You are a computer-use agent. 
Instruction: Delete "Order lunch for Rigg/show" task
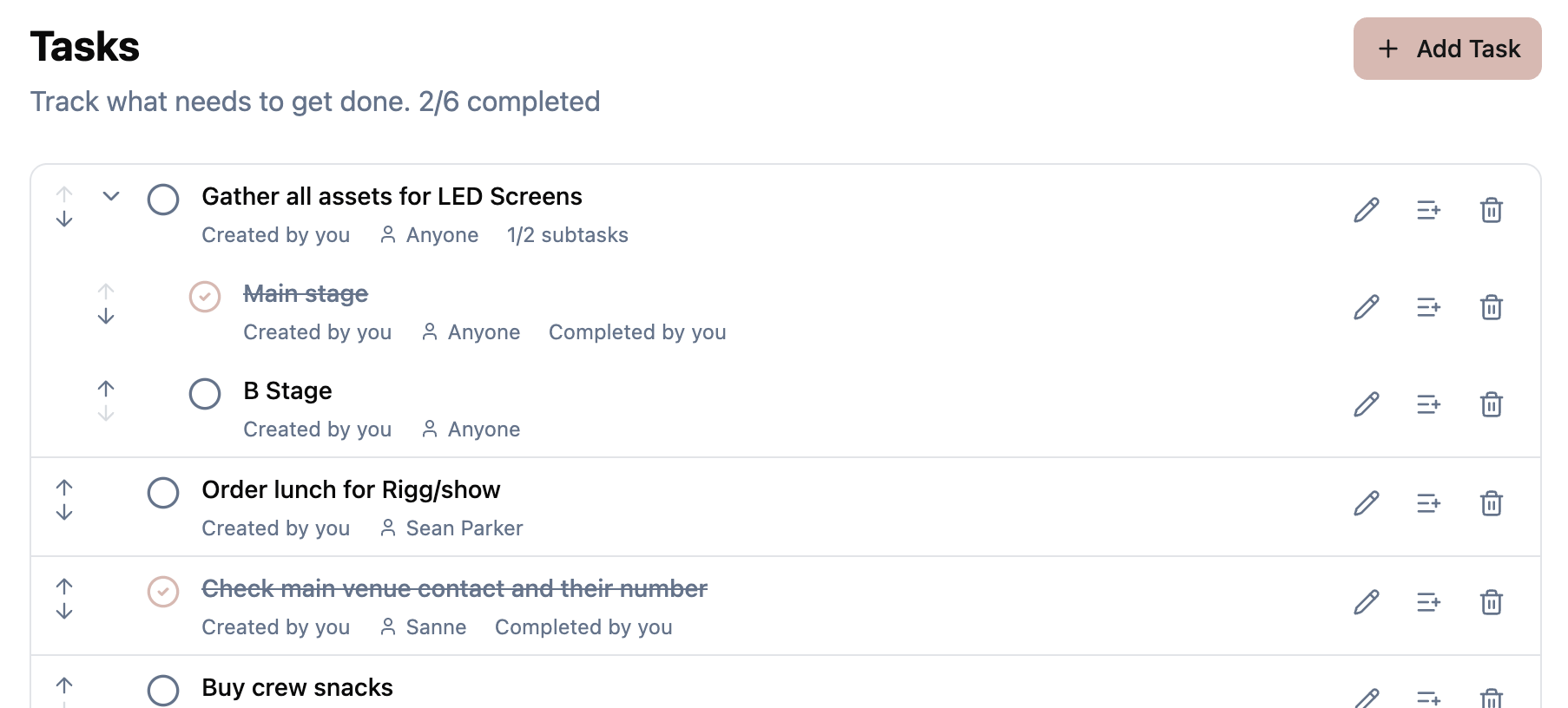[x=1492, y=503]
